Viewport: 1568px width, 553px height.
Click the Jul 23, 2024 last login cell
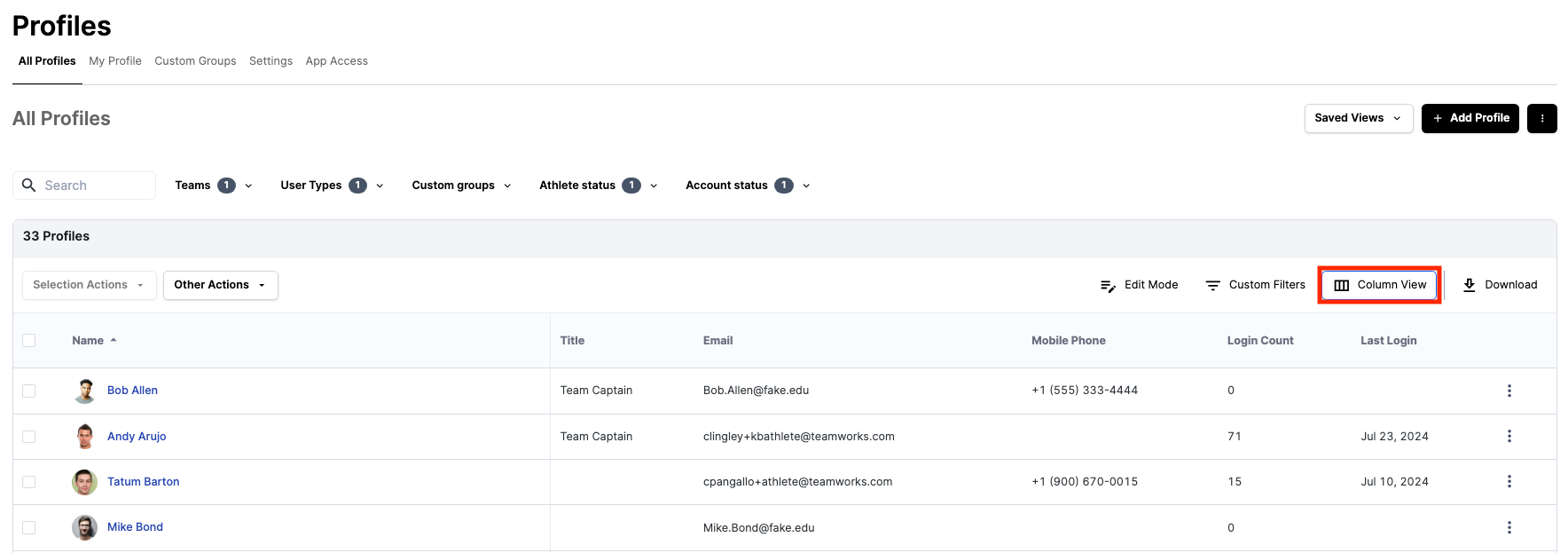(1394, 436)
